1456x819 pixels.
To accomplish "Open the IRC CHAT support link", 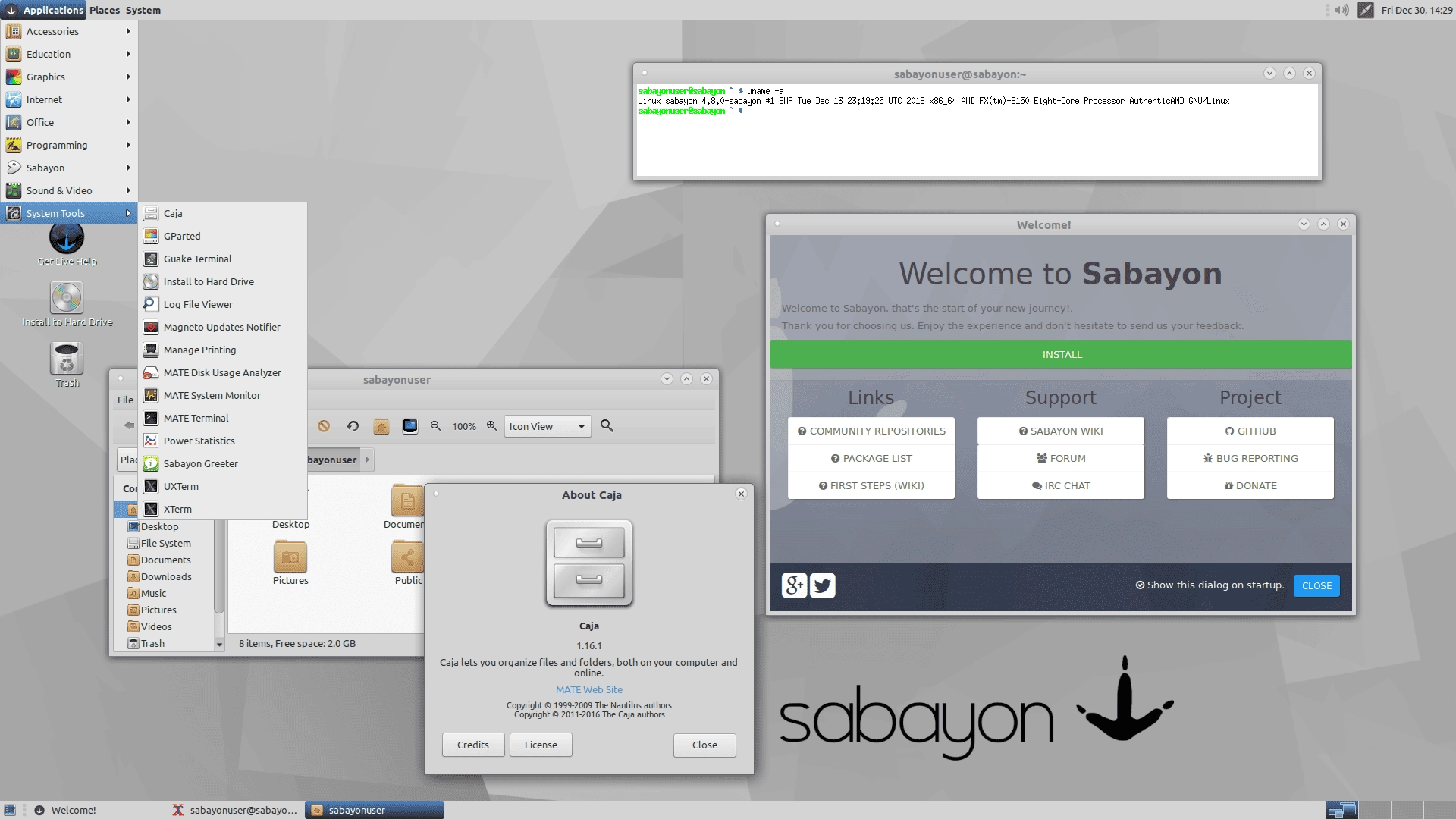I will click(1061, 485).
